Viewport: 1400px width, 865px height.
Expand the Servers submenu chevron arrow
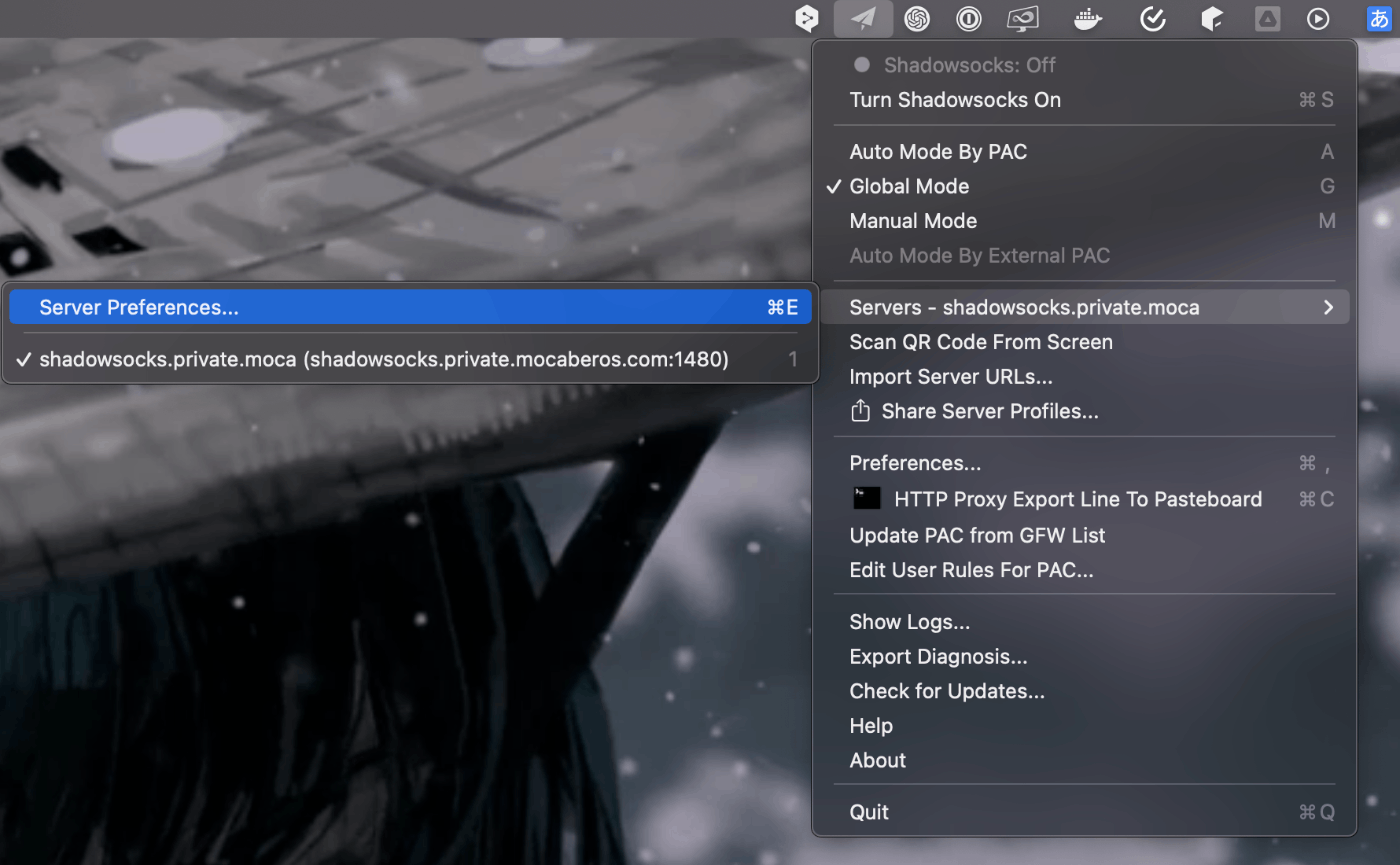click(1328, 307)
